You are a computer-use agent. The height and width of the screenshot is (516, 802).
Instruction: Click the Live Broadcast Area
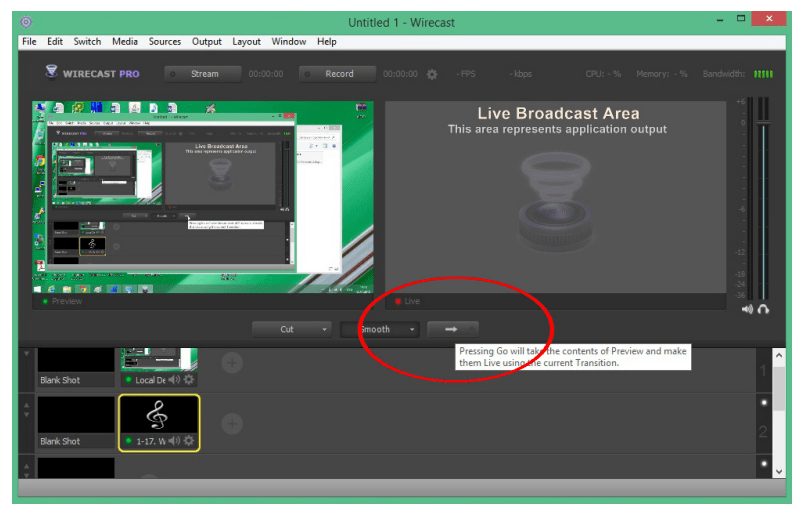(555, 197)
